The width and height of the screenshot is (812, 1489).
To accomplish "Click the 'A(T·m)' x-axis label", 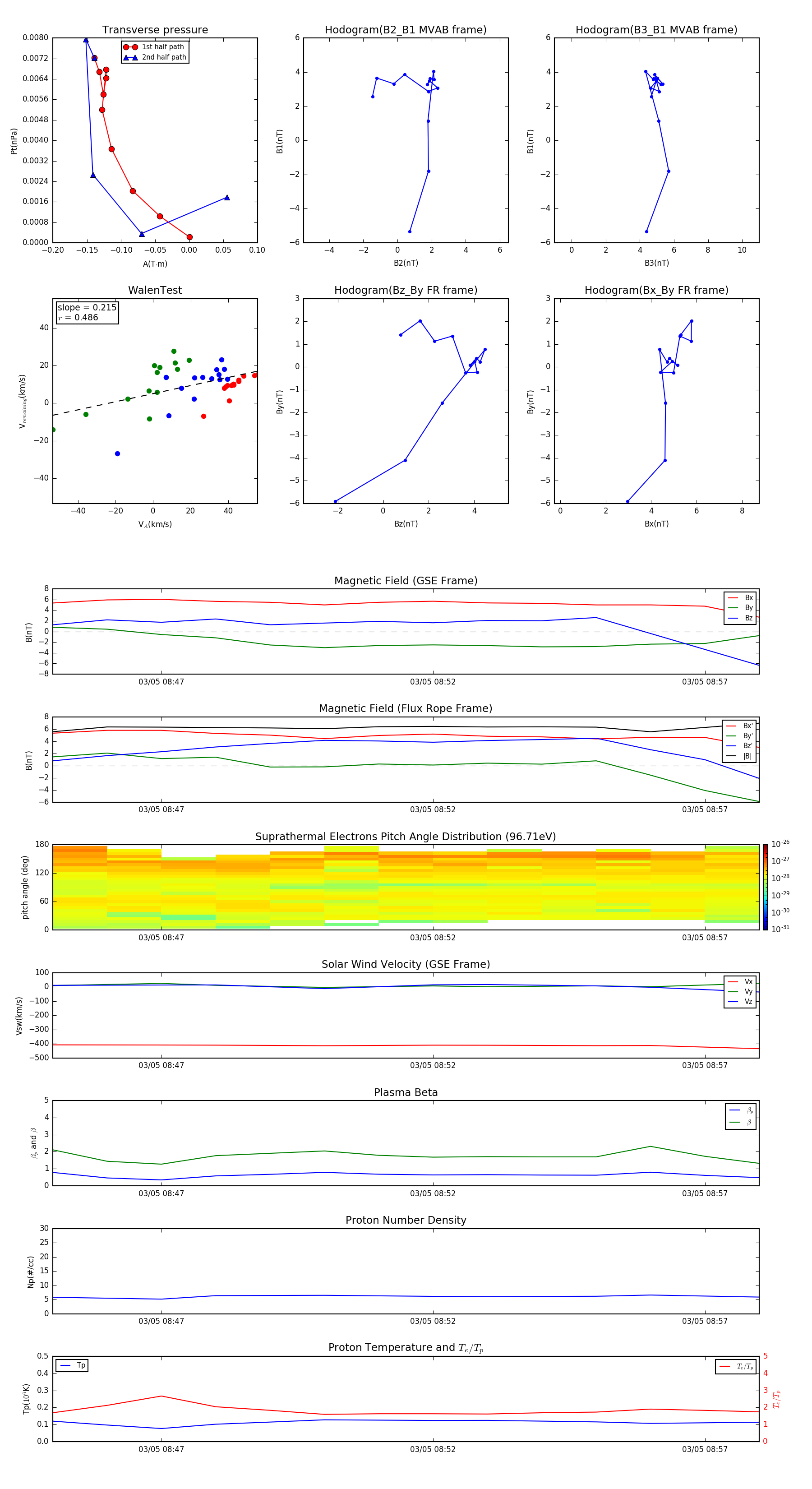I will (x=155, y=264).
